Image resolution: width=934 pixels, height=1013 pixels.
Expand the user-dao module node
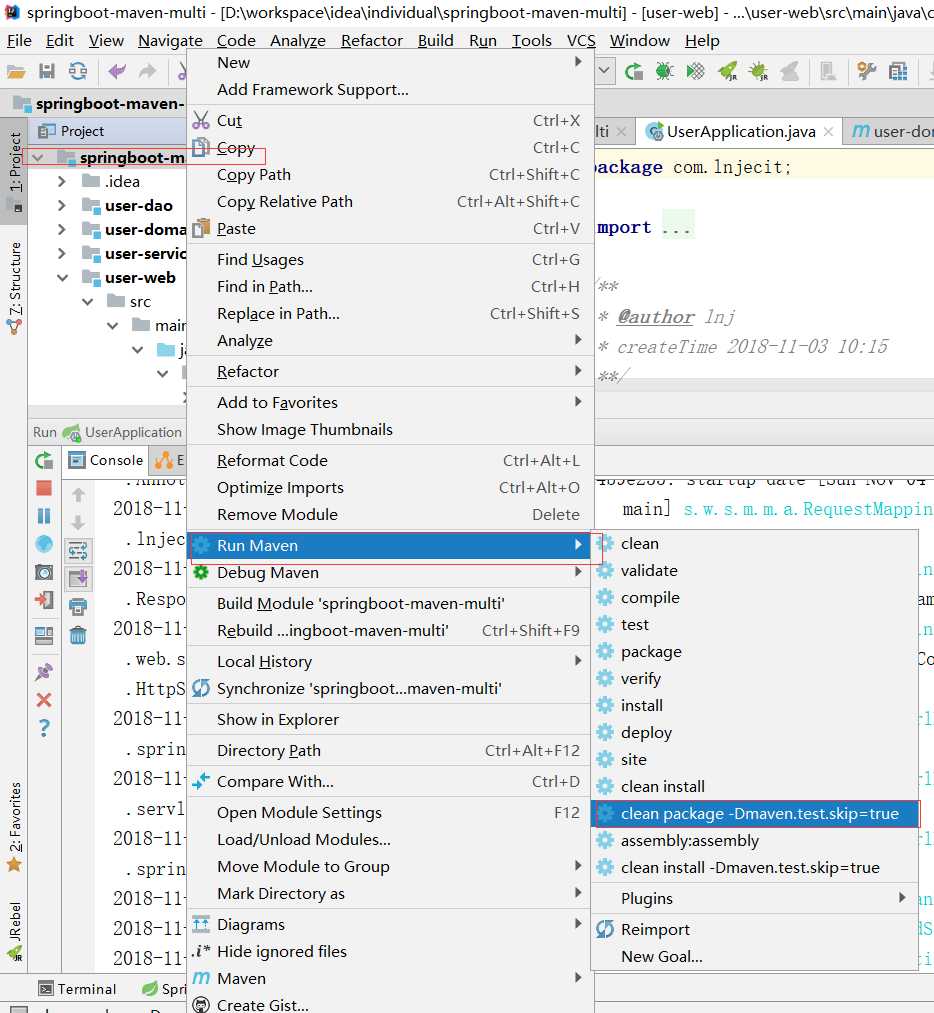(x=62, y=205)
